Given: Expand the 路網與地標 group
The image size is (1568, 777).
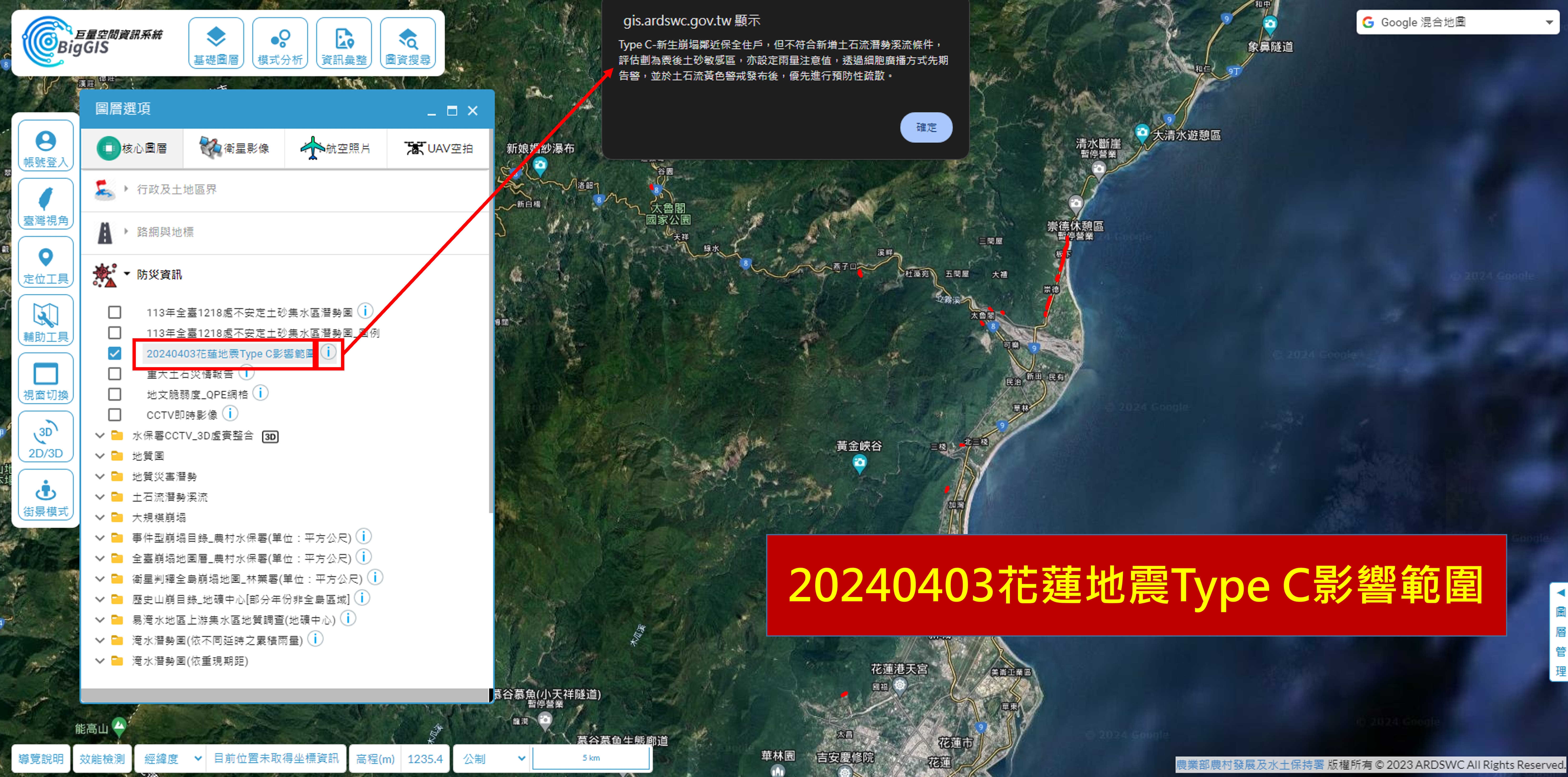Looking at the screenshot, I should 126,232.
